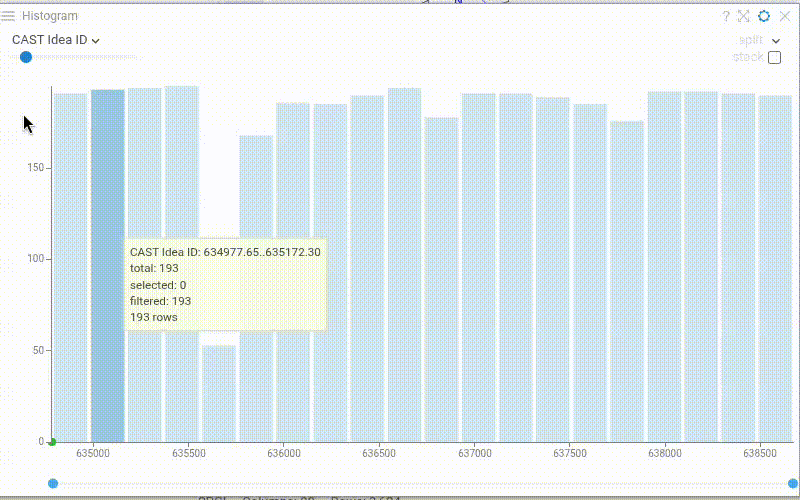Expand histogram viewer to full screen
This screenshot has height=500, width=800.
pyautogui.click(x=744, y=16)
